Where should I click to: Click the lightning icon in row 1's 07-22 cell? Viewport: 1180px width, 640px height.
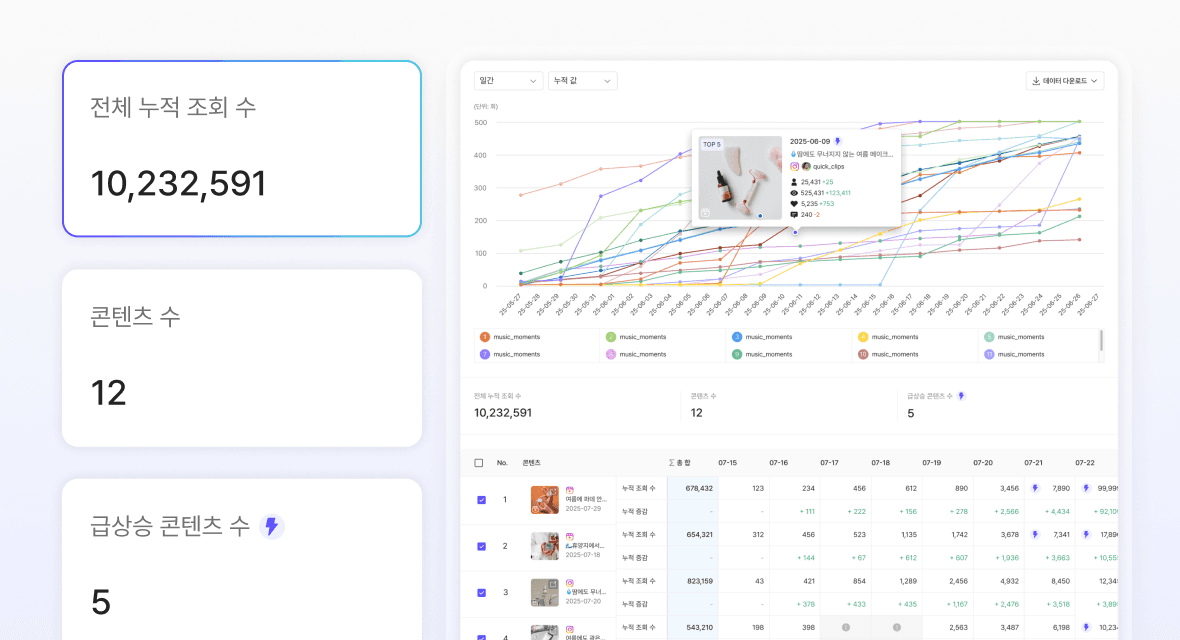pyautogui.click(x=1086, y=488)
